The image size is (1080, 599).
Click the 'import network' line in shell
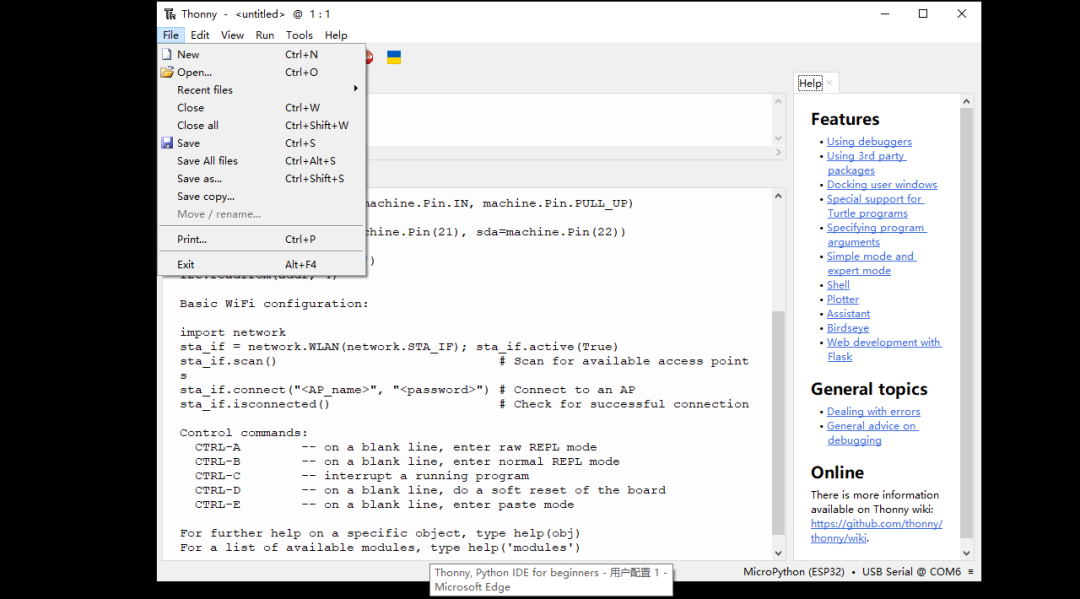pos(233,332)
